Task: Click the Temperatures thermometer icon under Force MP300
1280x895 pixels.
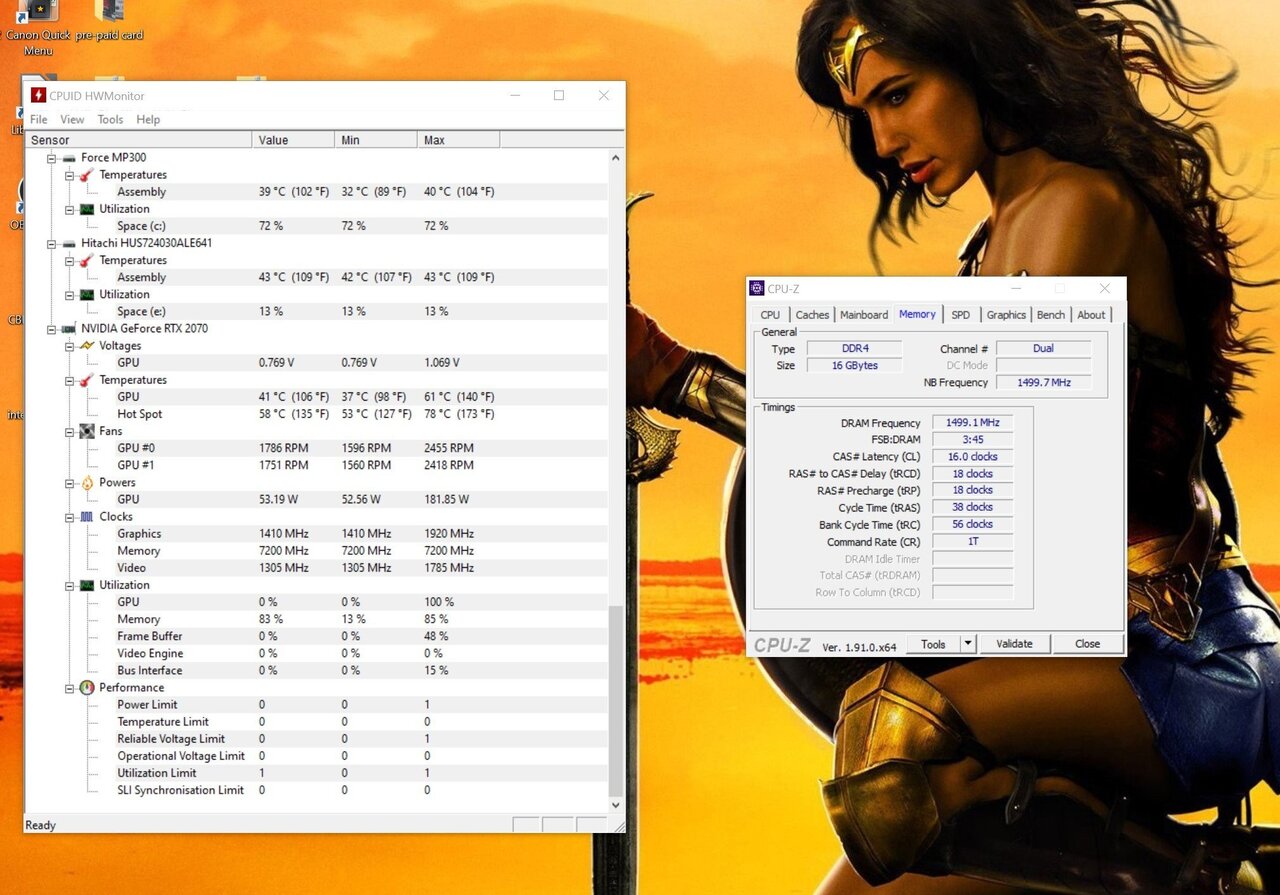Action: pos(88,174)
